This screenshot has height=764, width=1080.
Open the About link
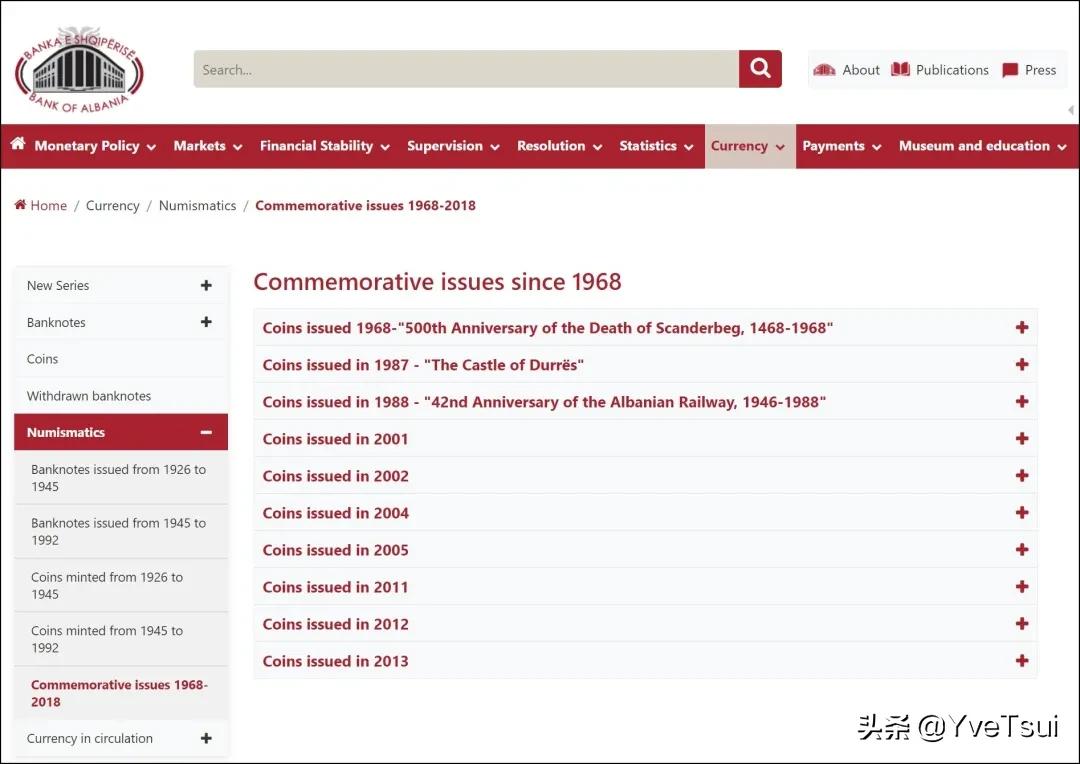click(860, 70)
